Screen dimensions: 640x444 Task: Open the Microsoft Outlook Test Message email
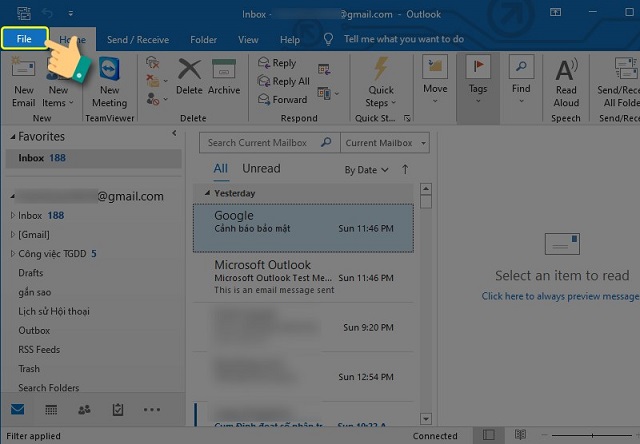pyautogui.click(x=303, y=278)
